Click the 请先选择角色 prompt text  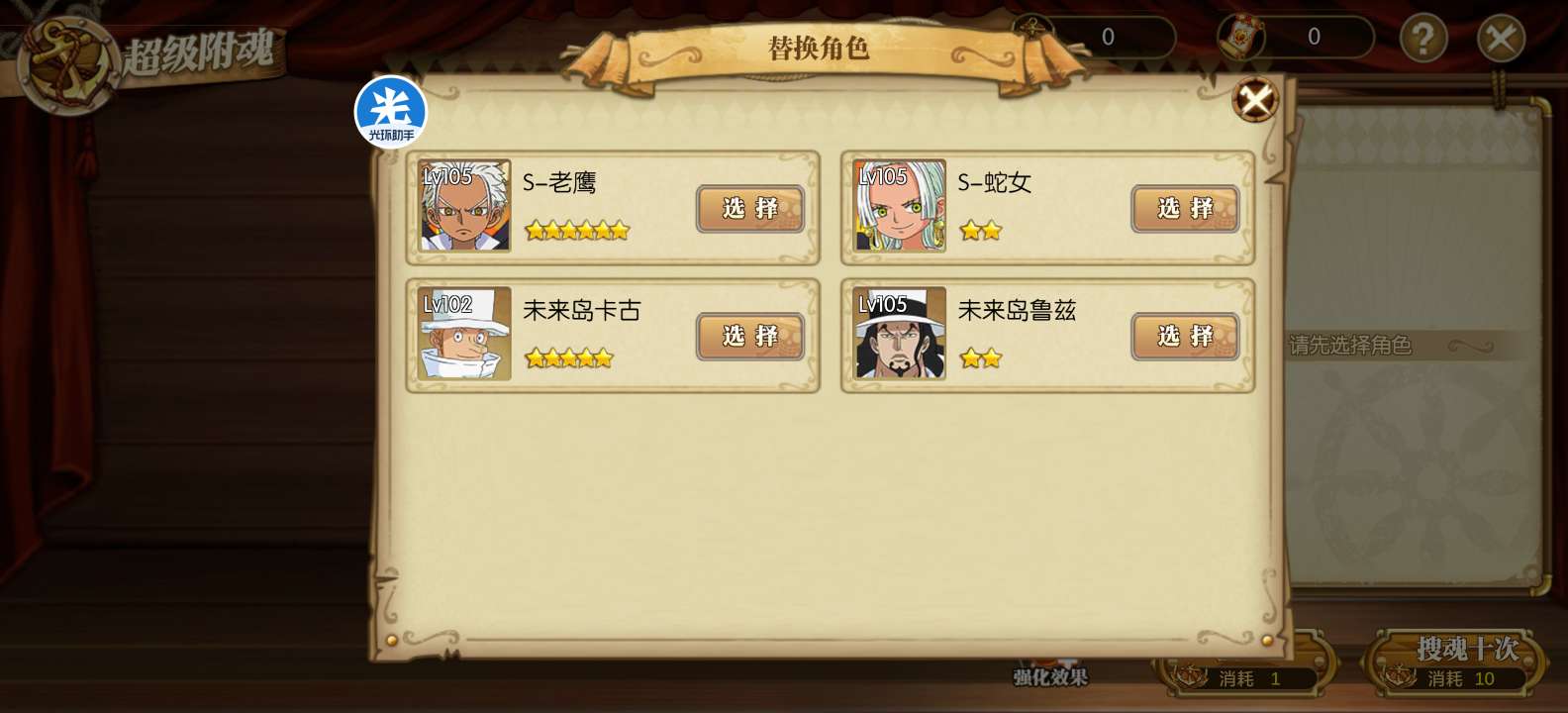[1350, 346]
